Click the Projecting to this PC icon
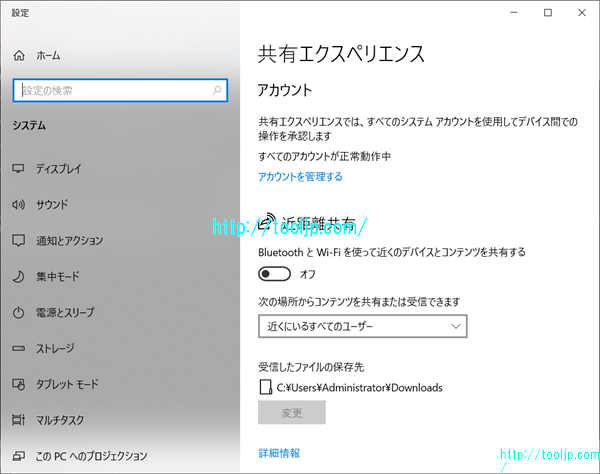The height and width of the screenshot is (474, 600). coord(18,456)
